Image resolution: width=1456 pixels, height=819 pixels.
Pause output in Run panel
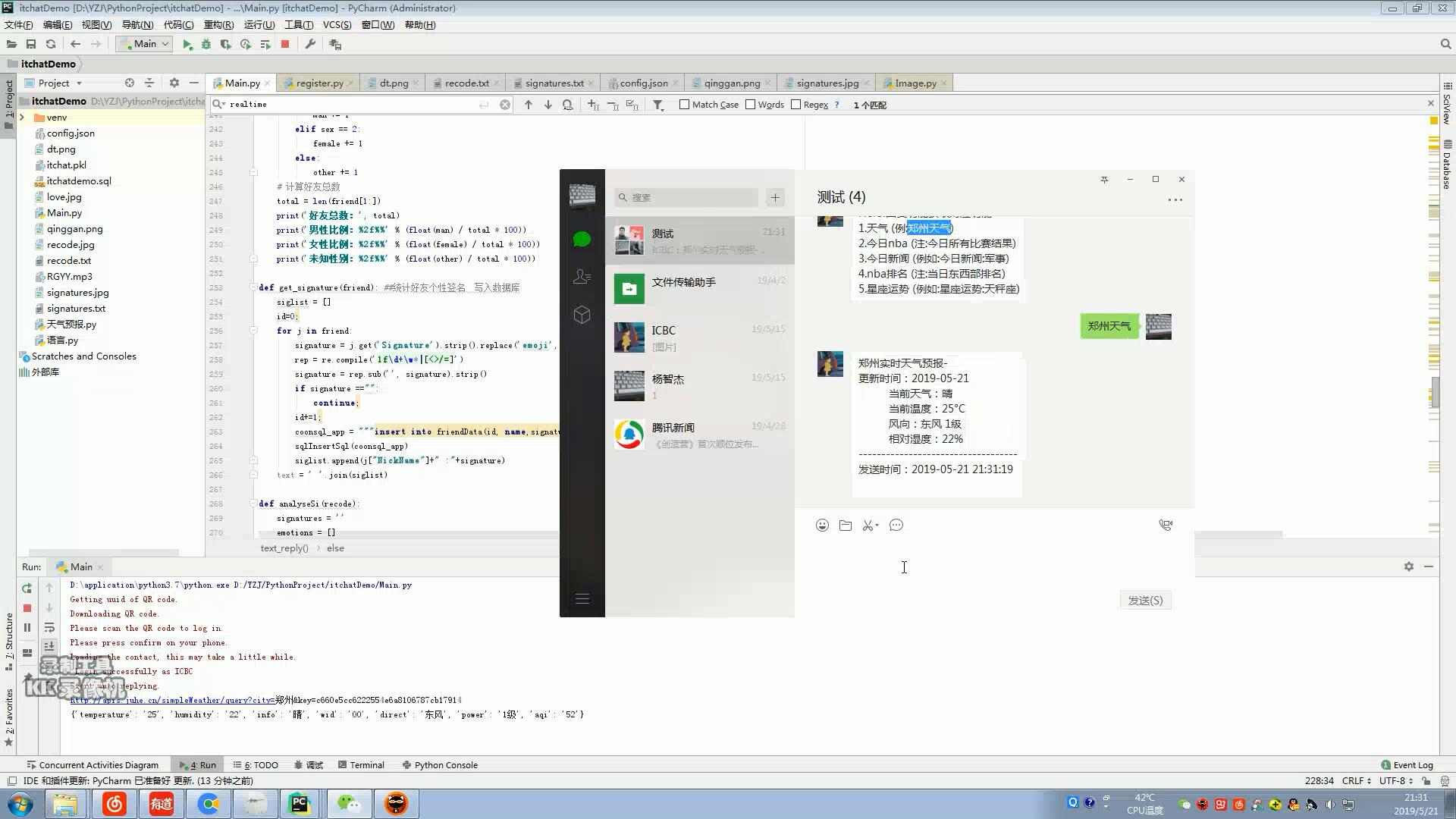[27, 627]
